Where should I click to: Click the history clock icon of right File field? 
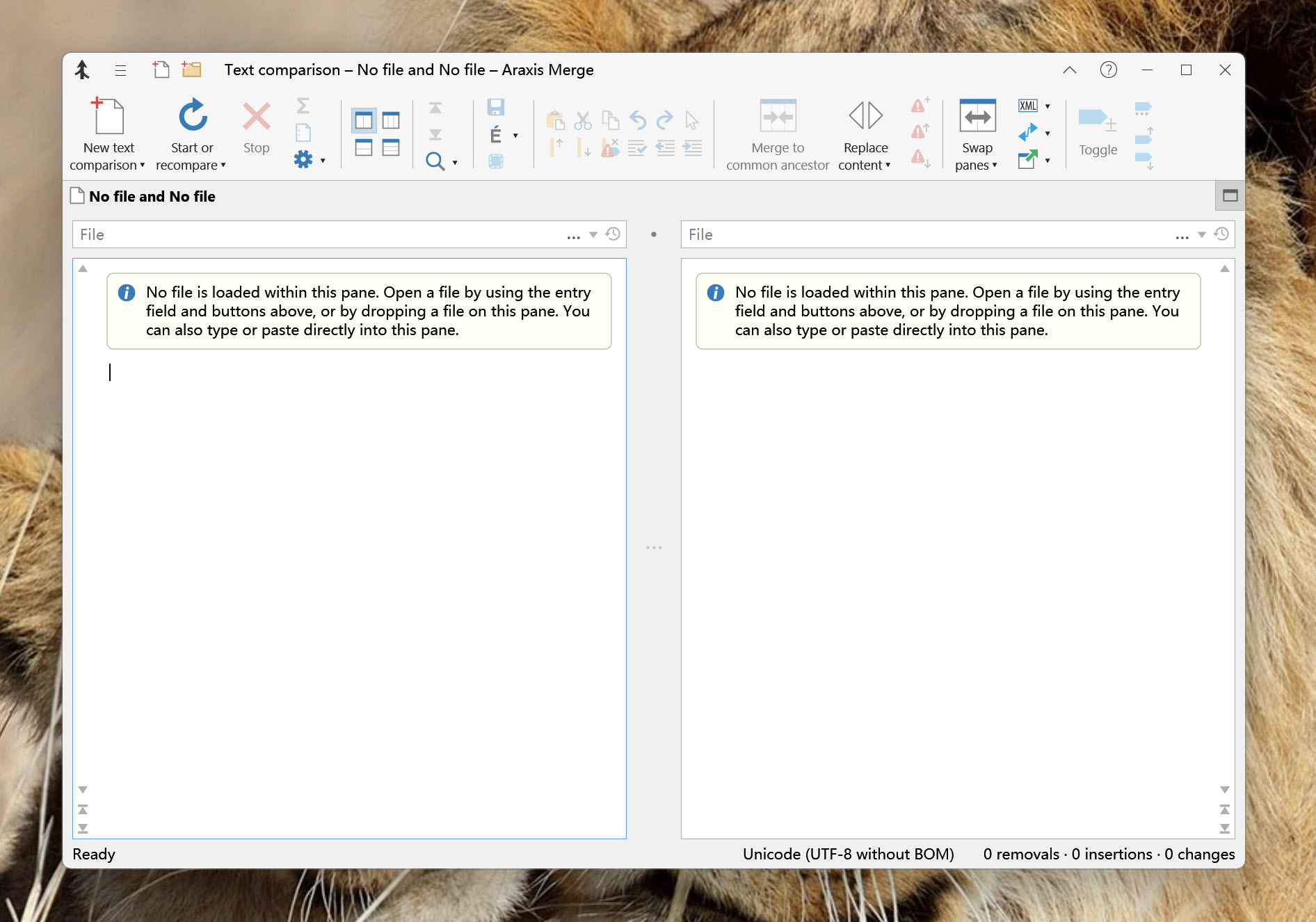pyautogui.click(x=1221, y=234)
